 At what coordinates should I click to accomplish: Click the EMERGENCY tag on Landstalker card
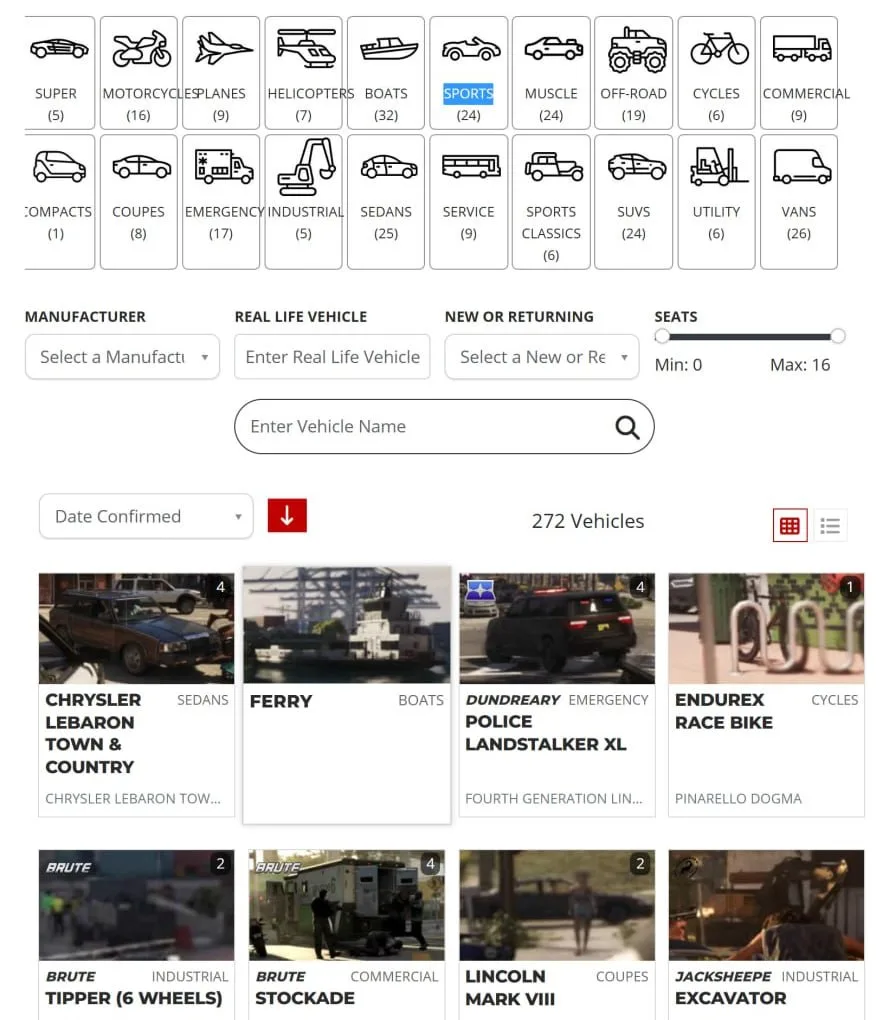click(x=608, y=700)
